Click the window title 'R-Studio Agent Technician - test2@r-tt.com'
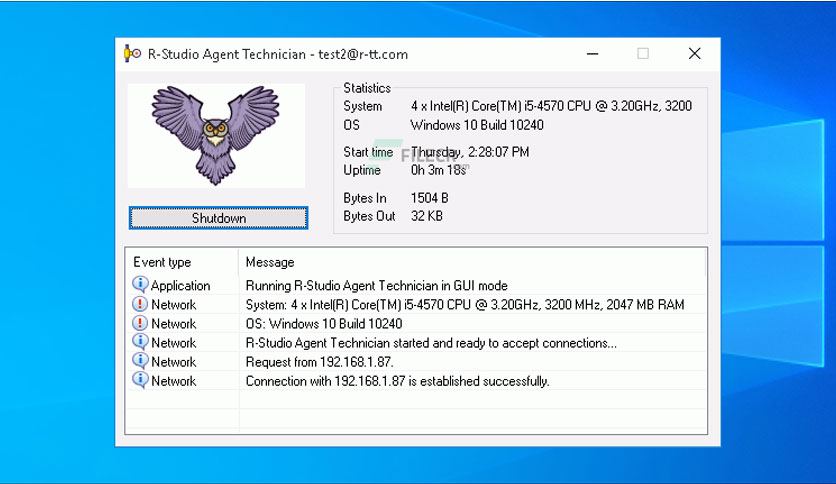Viewport: 836px width, 484px height. 278,54
